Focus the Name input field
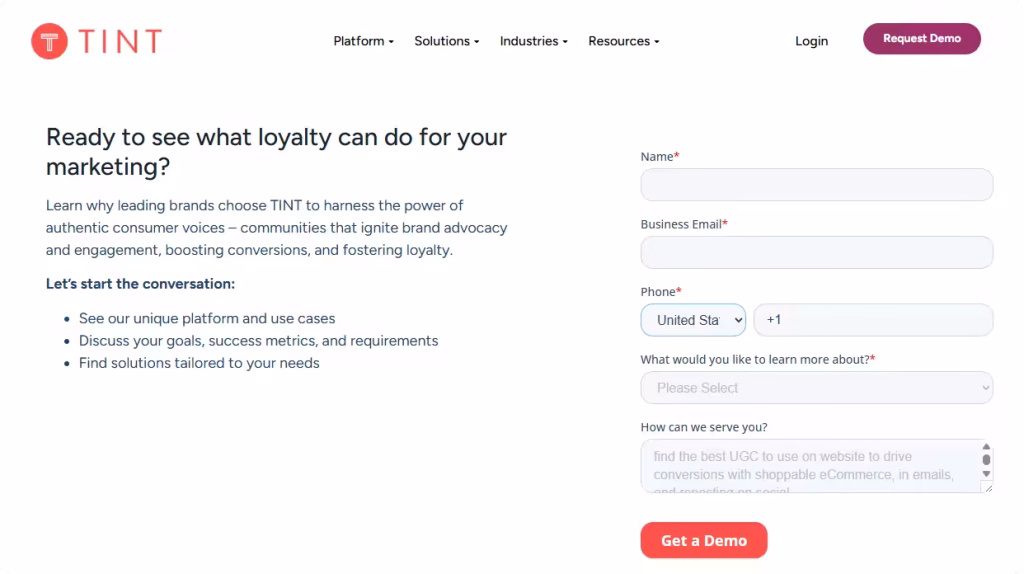This screenshot has height=574, width=1024. [x=816, y=185]
